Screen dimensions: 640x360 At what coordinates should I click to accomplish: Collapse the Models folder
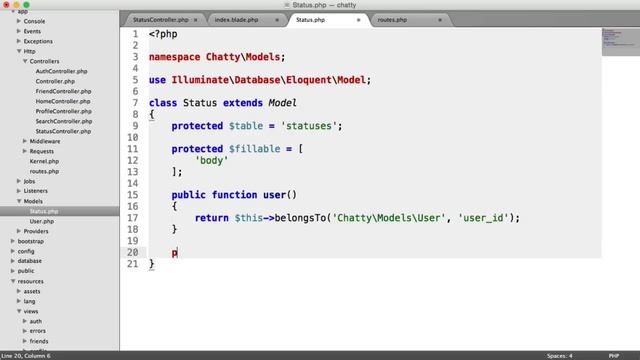coord(19,201)
